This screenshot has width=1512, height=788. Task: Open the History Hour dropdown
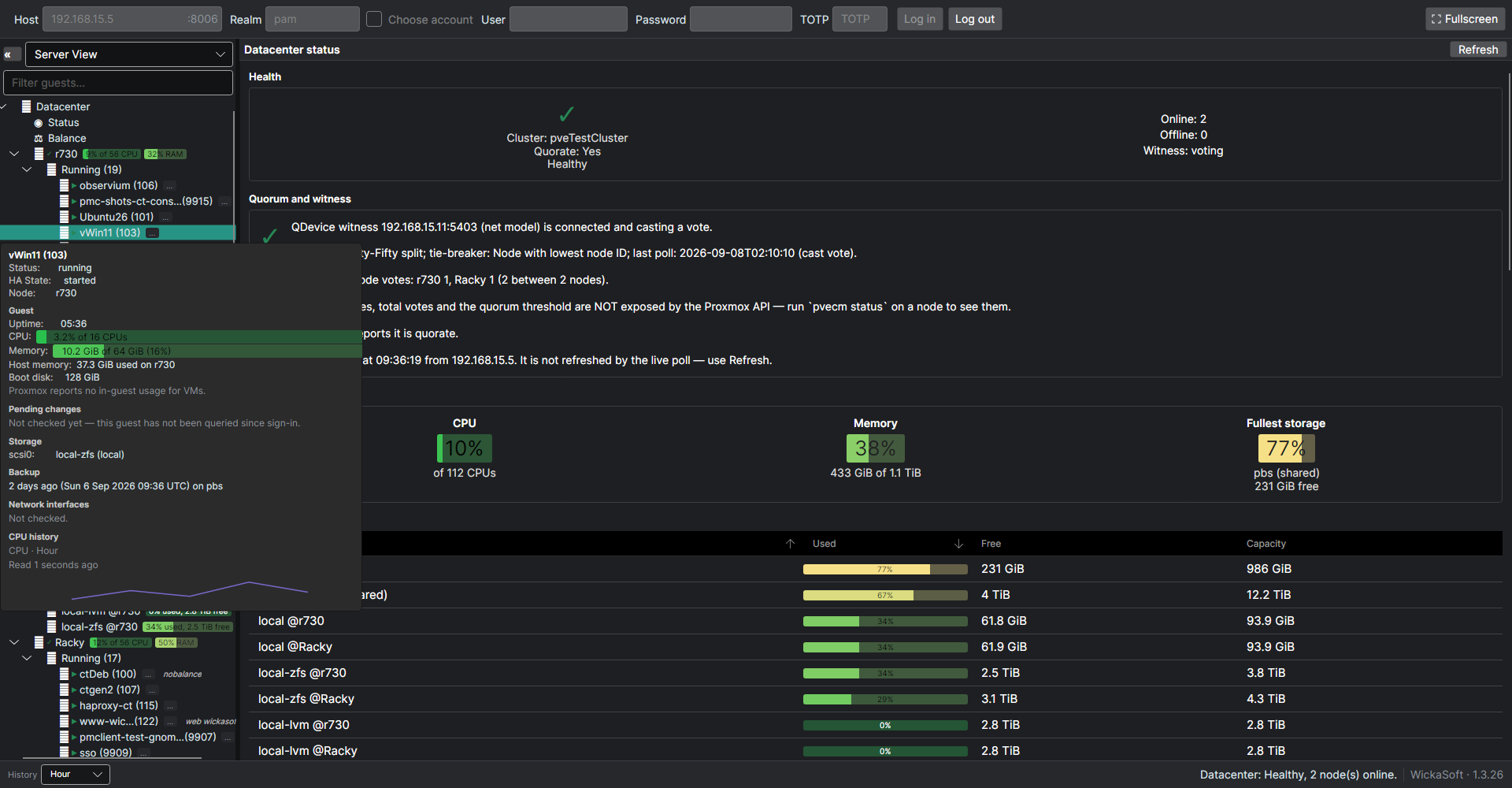tap(76, 775)
